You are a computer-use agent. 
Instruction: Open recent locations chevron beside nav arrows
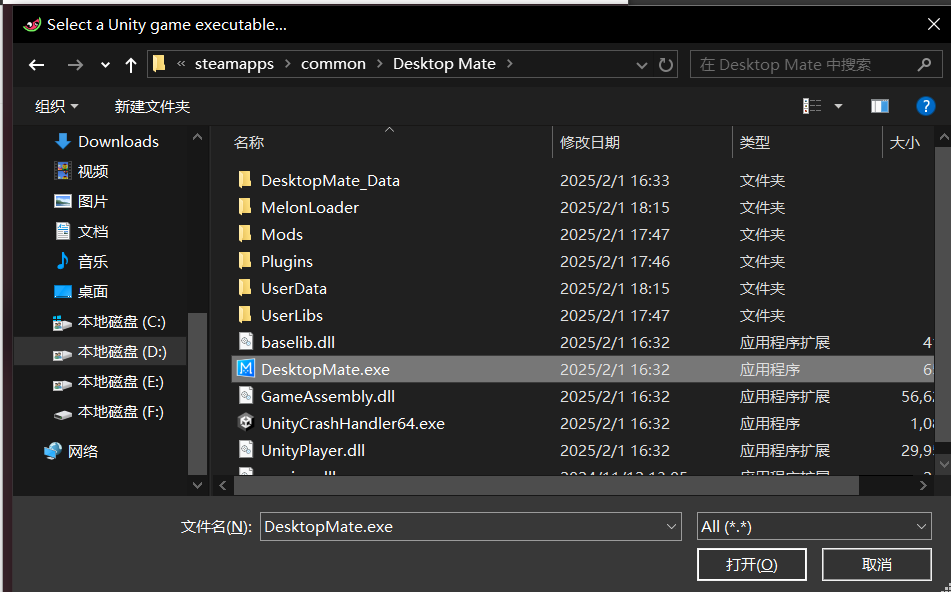pos(106,65)
